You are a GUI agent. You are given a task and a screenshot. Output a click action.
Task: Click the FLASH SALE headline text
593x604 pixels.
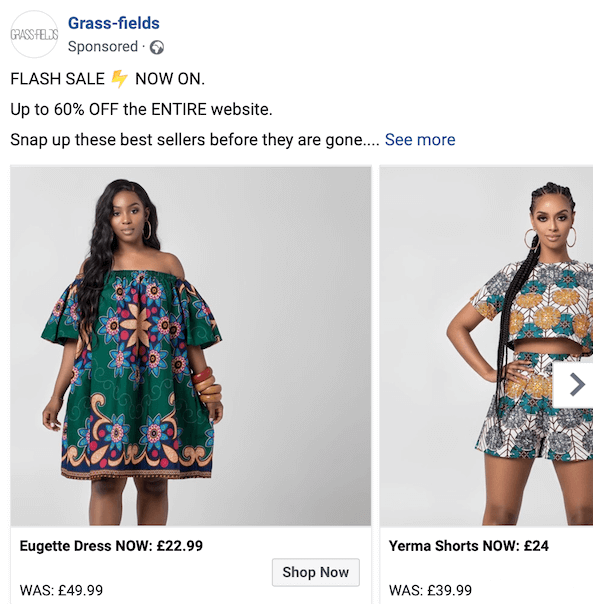pos(57,79)
